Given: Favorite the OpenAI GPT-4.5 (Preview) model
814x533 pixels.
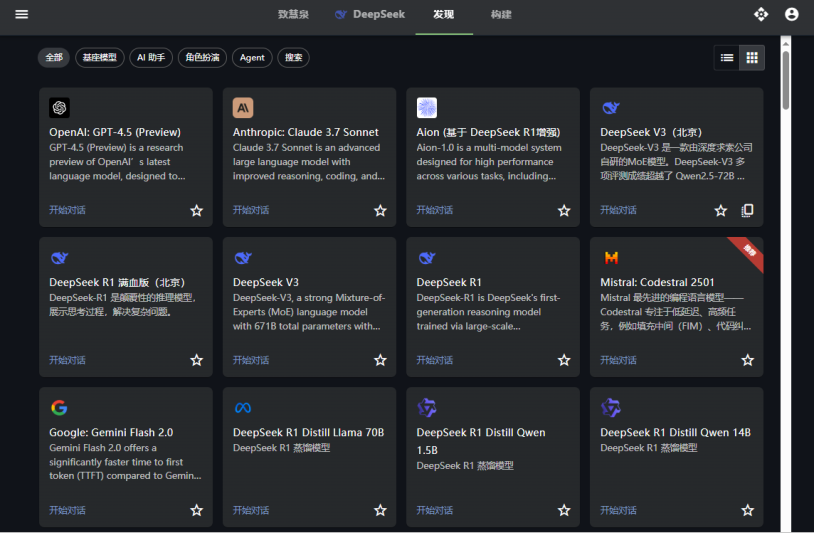Looking at the screenshot, I should (x=197, y=211).
